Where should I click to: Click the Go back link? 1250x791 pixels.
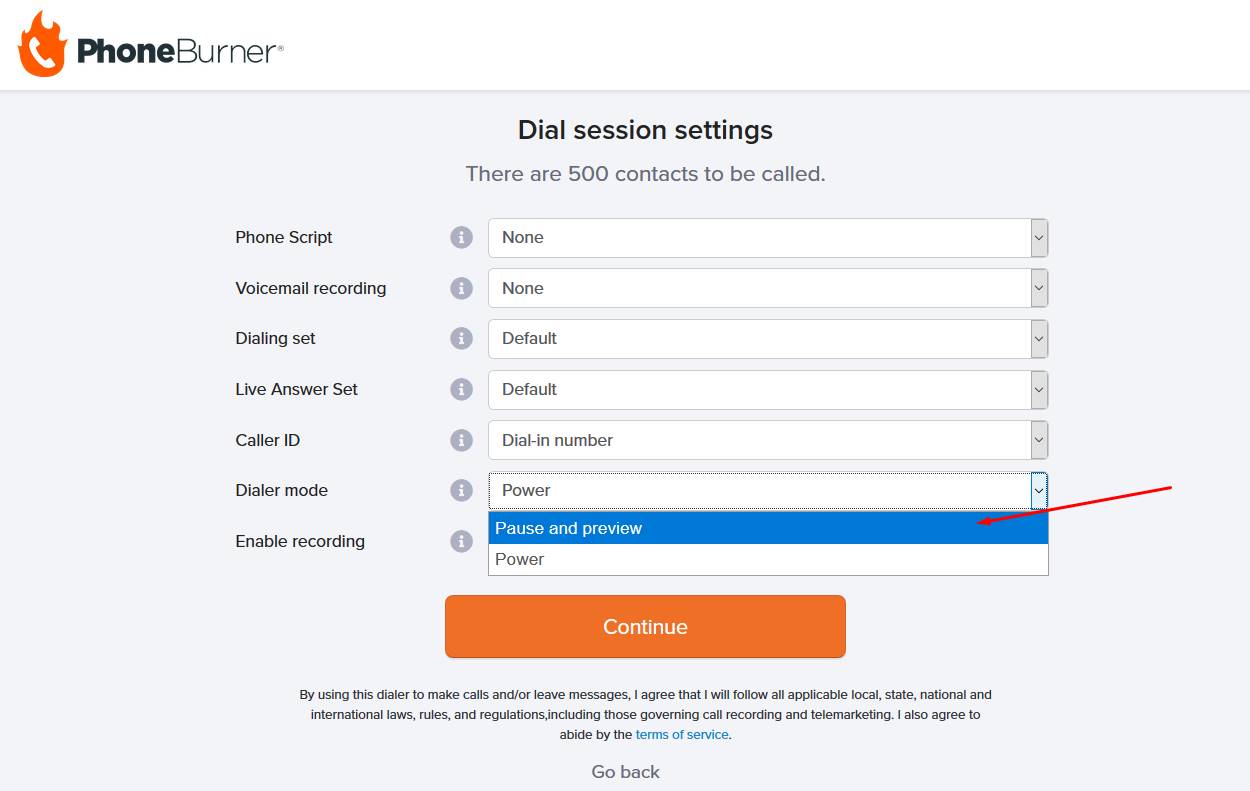point(625,772)
